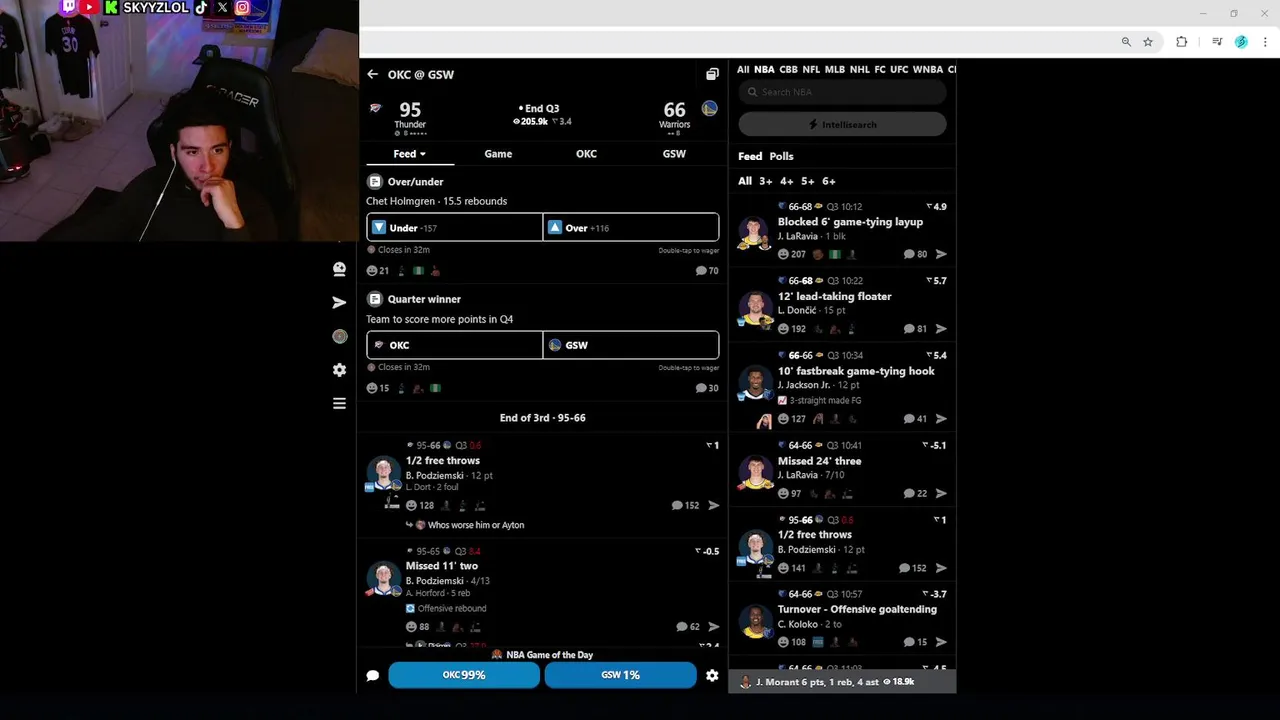Filter right feed by 5+ rating

coord(807,181)
